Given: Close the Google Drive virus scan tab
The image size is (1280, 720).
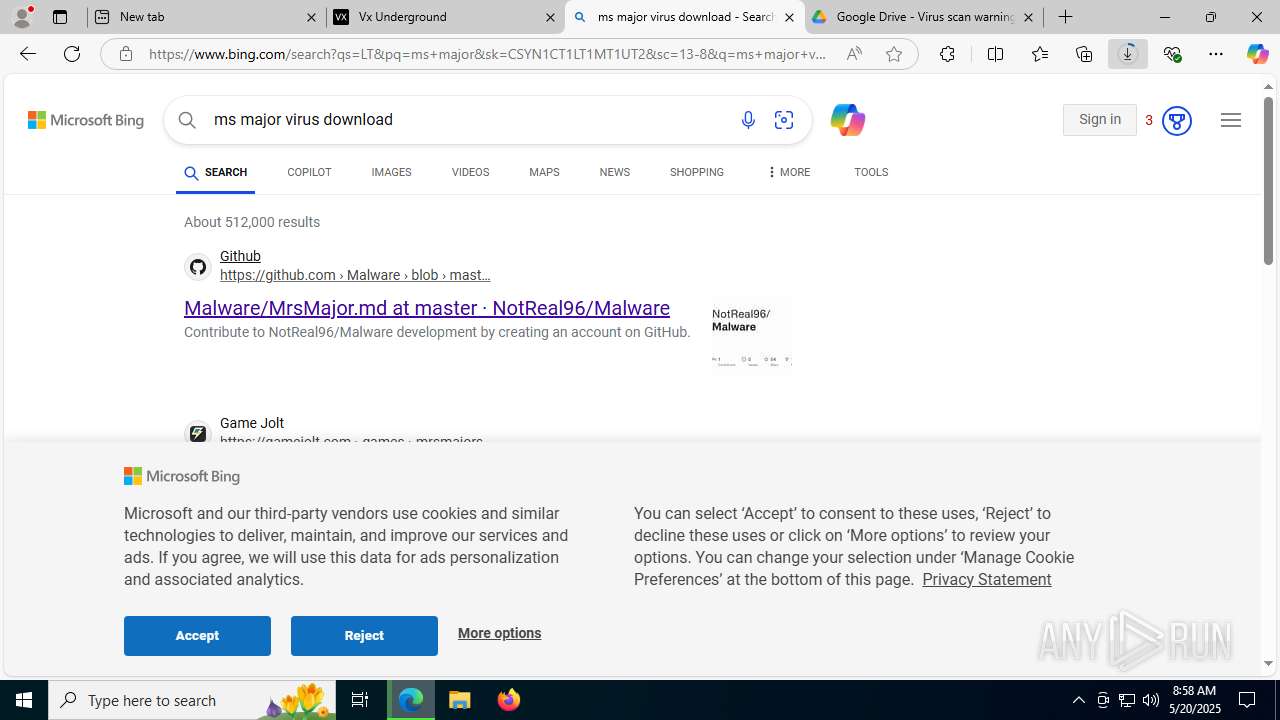Looking at the screenshot, I should pyautogui.click(x=1028, y=17).
